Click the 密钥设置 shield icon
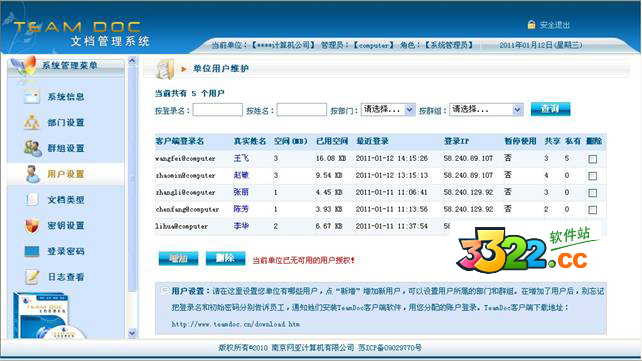 (x=32, y=226)
